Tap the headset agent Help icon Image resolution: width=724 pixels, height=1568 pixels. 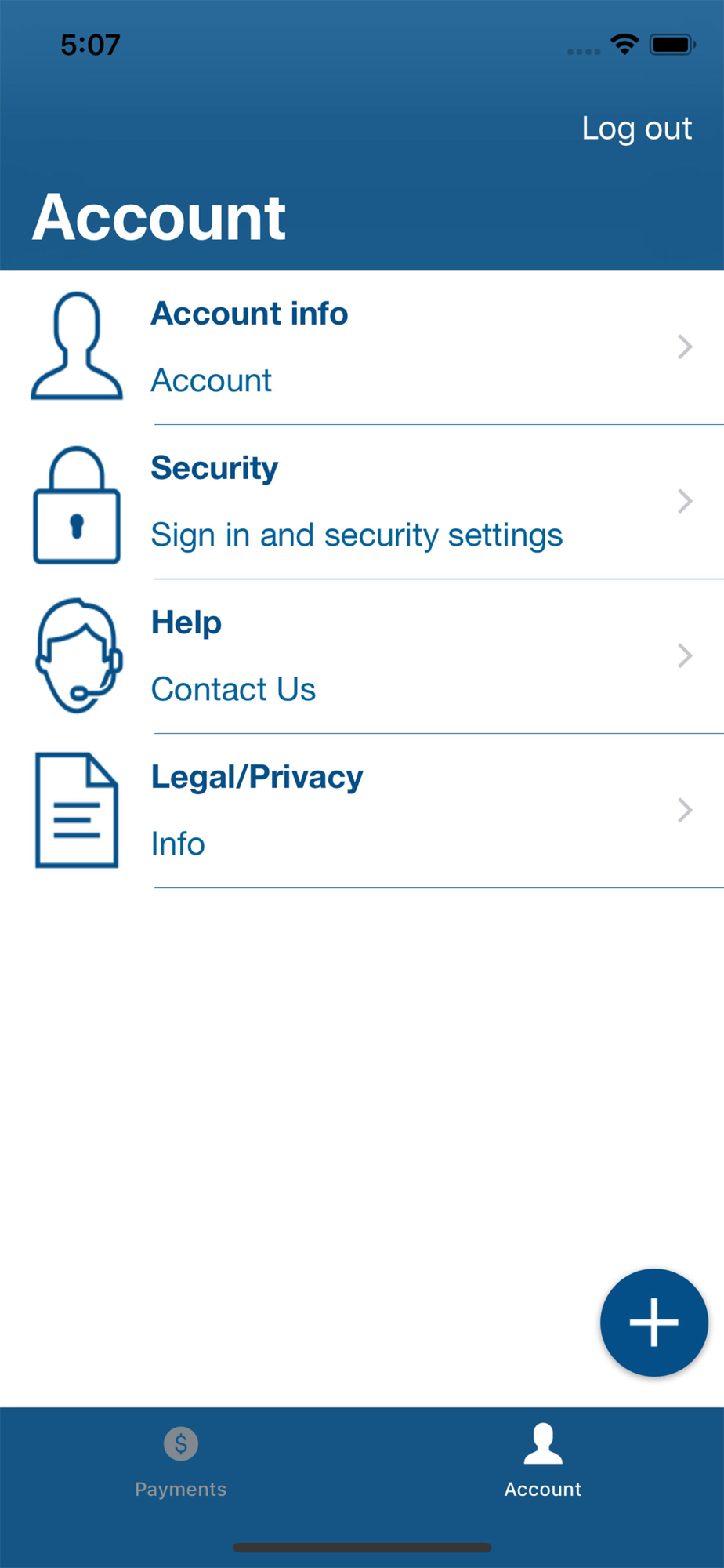tap(78, 655)
